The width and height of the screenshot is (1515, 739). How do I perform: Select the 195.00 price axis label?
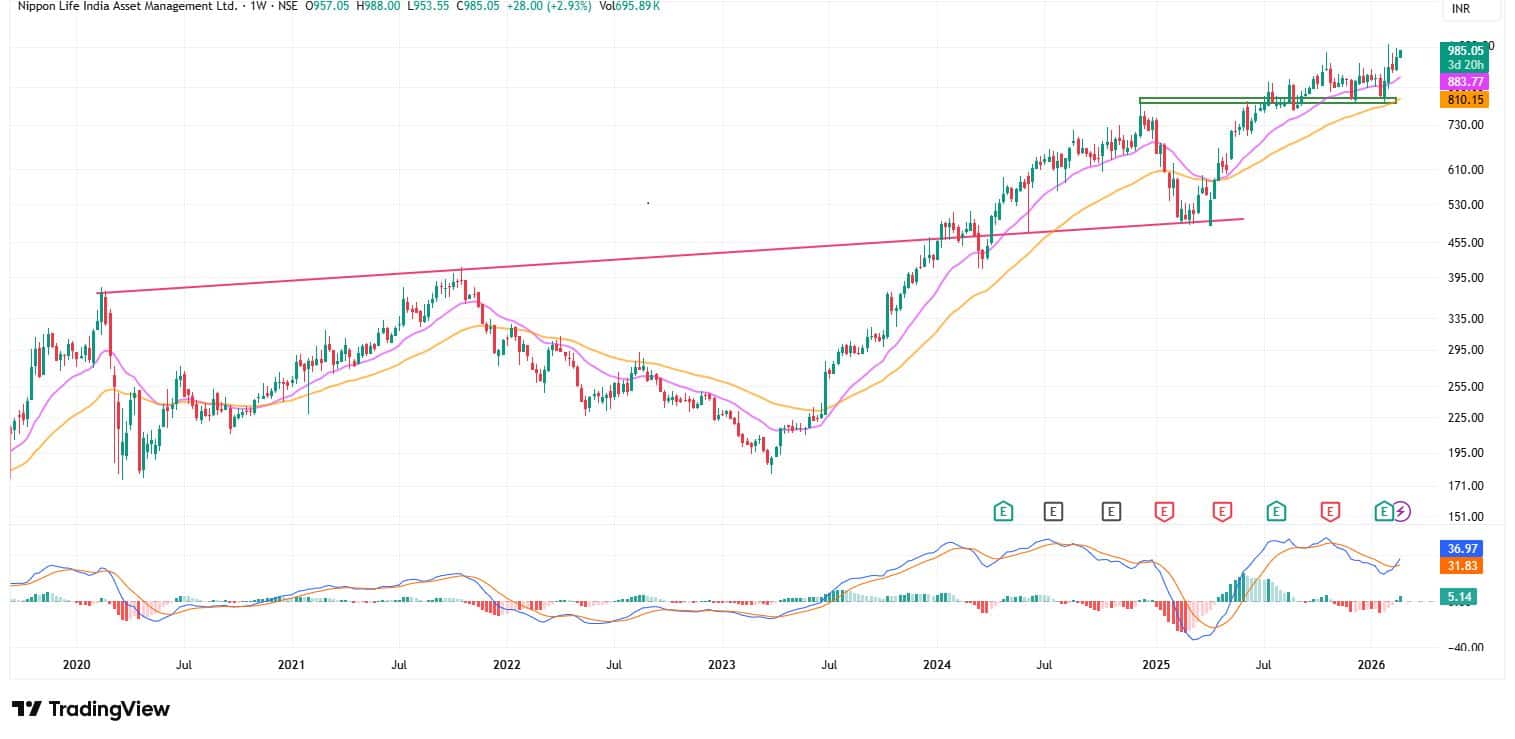(x=1464, y=453)
